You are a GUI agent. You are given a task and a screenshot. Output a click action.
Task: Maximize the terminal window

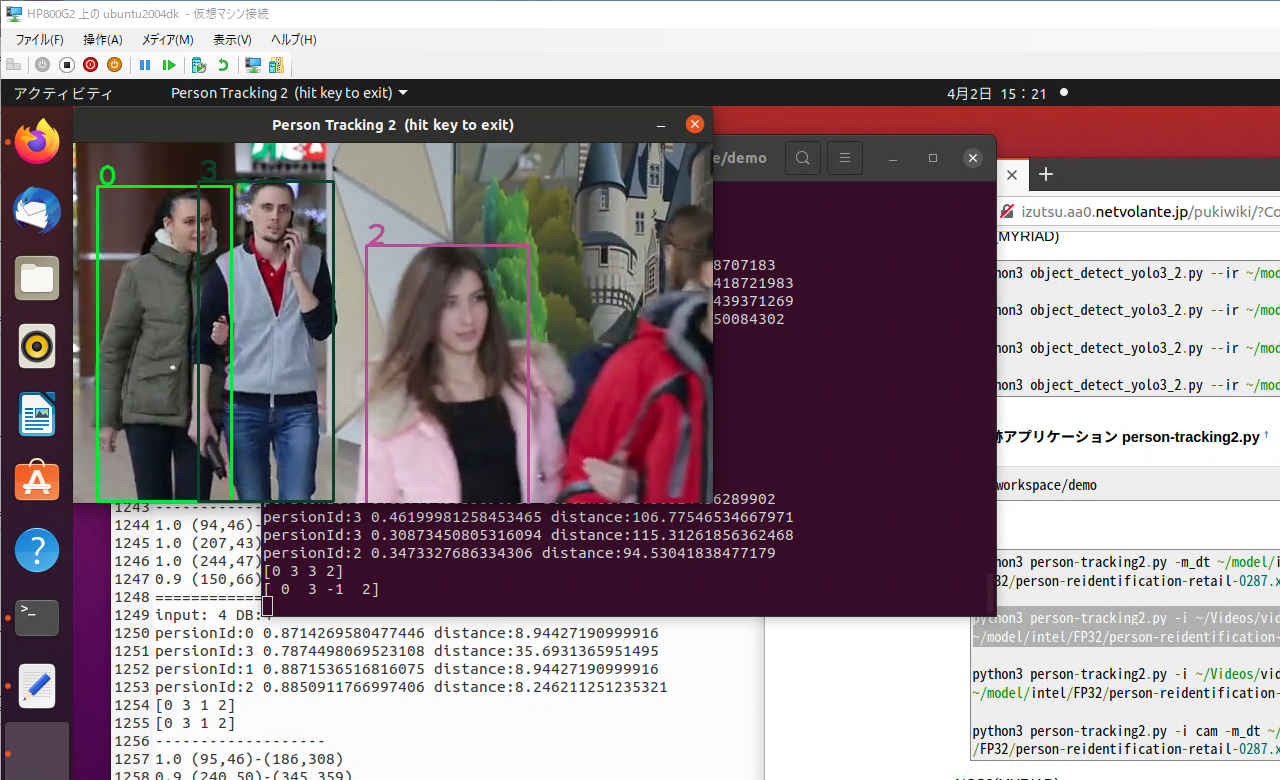(933, 158)
